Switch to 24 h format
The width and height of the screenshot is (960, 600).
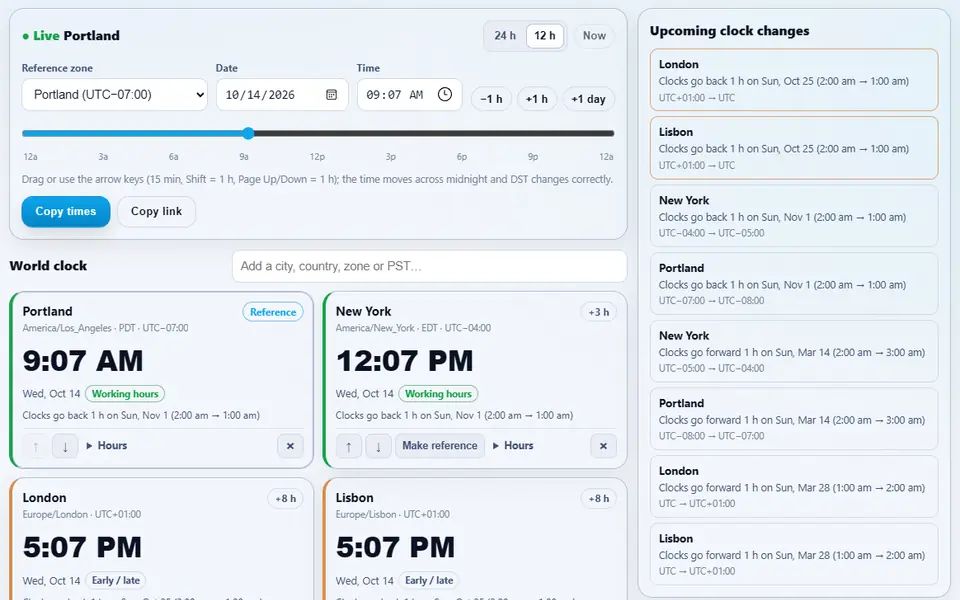click(x=505, y=36)
